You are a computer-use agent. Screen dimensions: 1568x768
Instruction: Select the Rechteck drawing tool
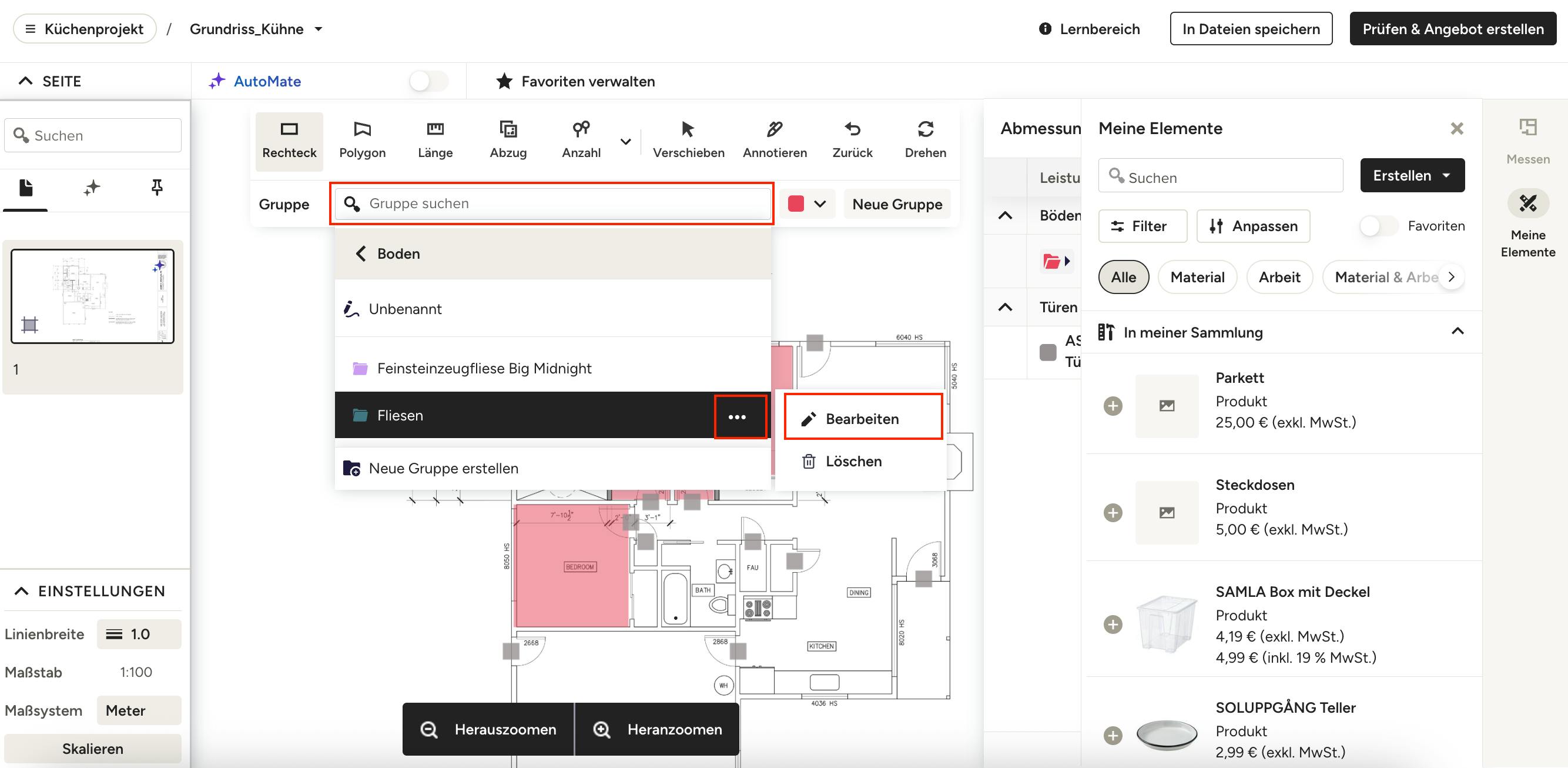click(289, 141)
